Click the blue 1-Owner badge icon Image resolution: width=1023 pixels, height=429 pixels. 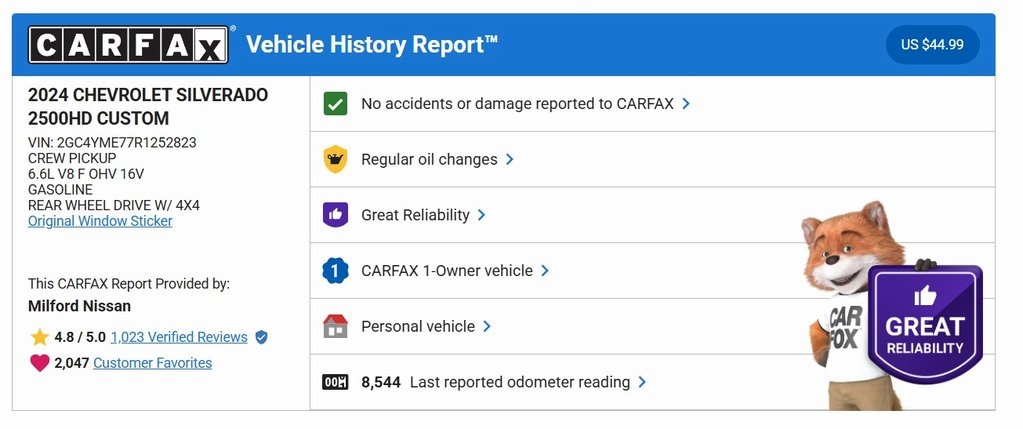[336, 270]
